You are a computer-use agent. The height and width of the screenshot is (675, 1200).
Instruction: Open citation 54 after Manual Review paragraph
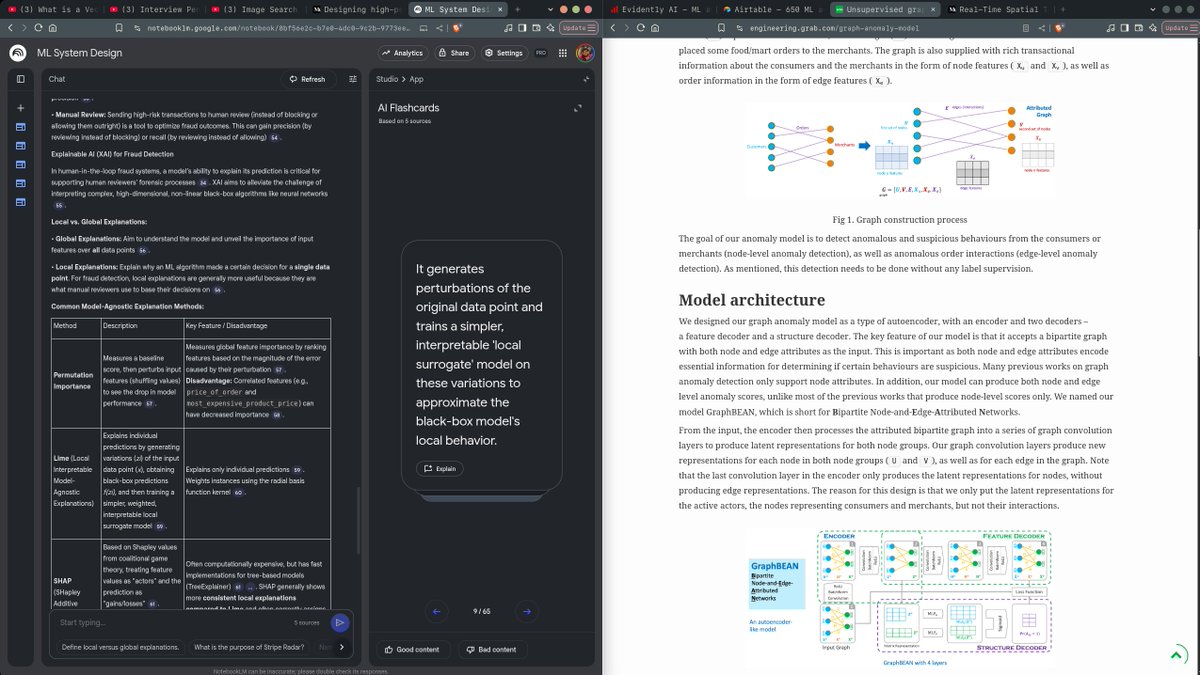coord(274,137)
